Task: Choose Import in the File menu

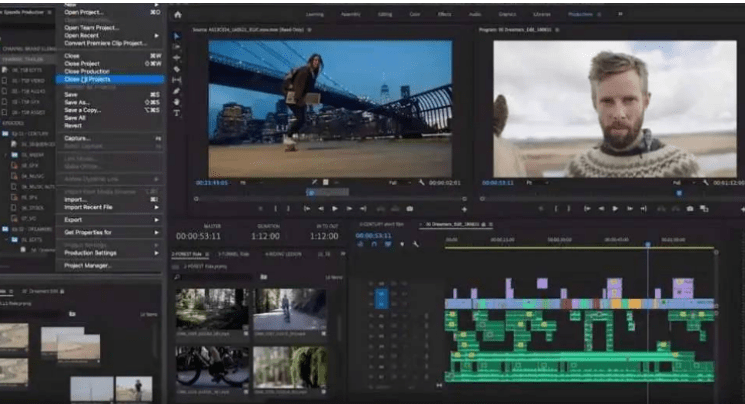Action: 76,200
